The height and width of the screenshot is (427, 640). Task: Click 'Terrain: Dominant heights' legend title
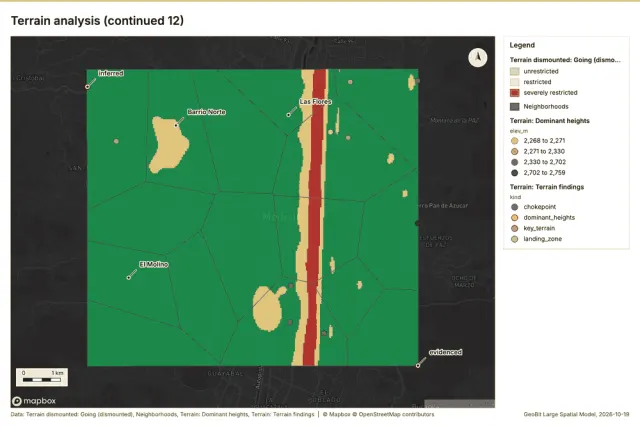pyautogui.click(x=549, y=121)
